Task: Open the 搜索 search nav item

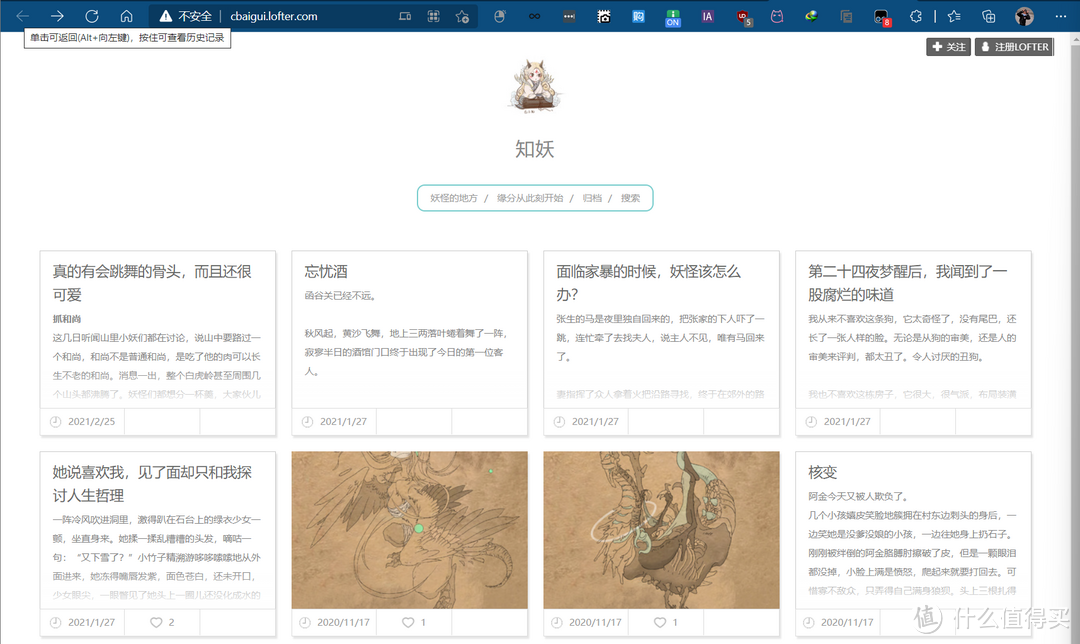Action: [630, 198]
